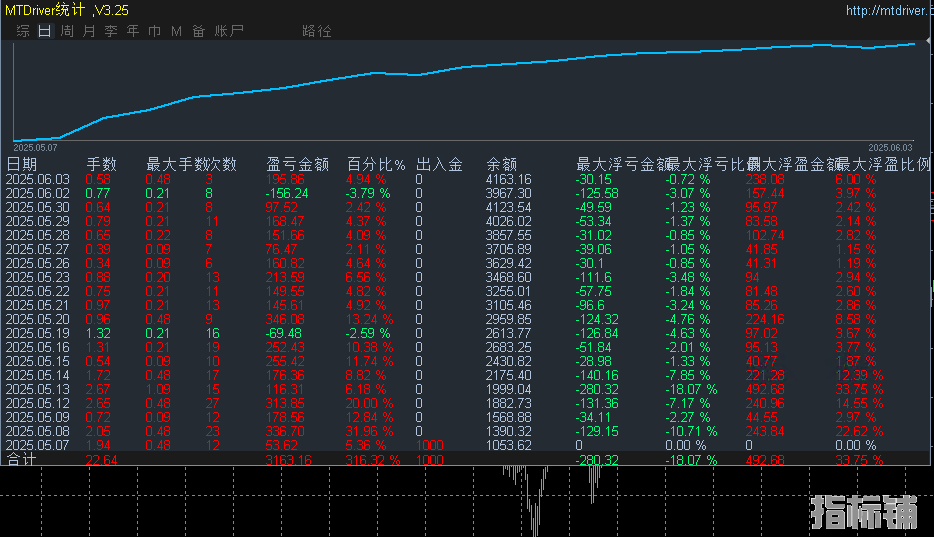Click the total percentage 316.32 %
Screen dimensions: 934x537
(373, 460)
